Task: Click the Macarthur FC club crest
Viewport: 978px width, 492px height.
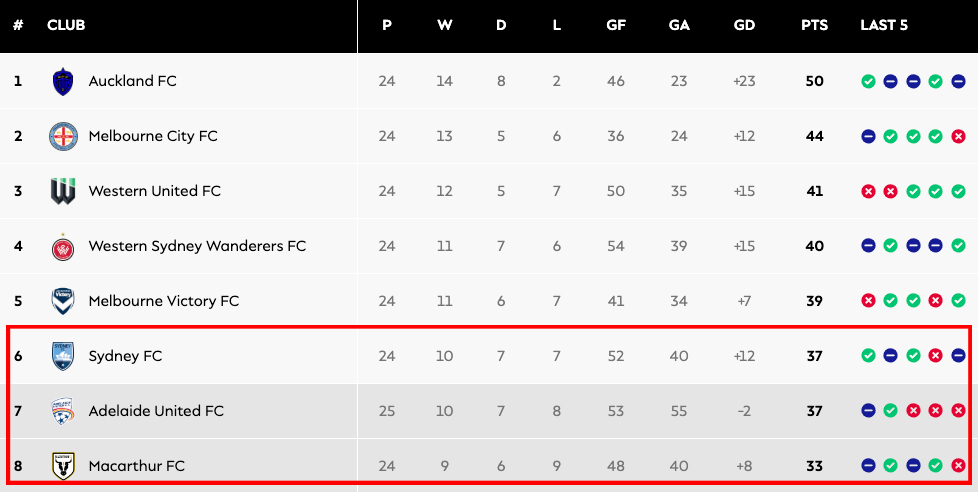Action: click(x=63, y=466)
